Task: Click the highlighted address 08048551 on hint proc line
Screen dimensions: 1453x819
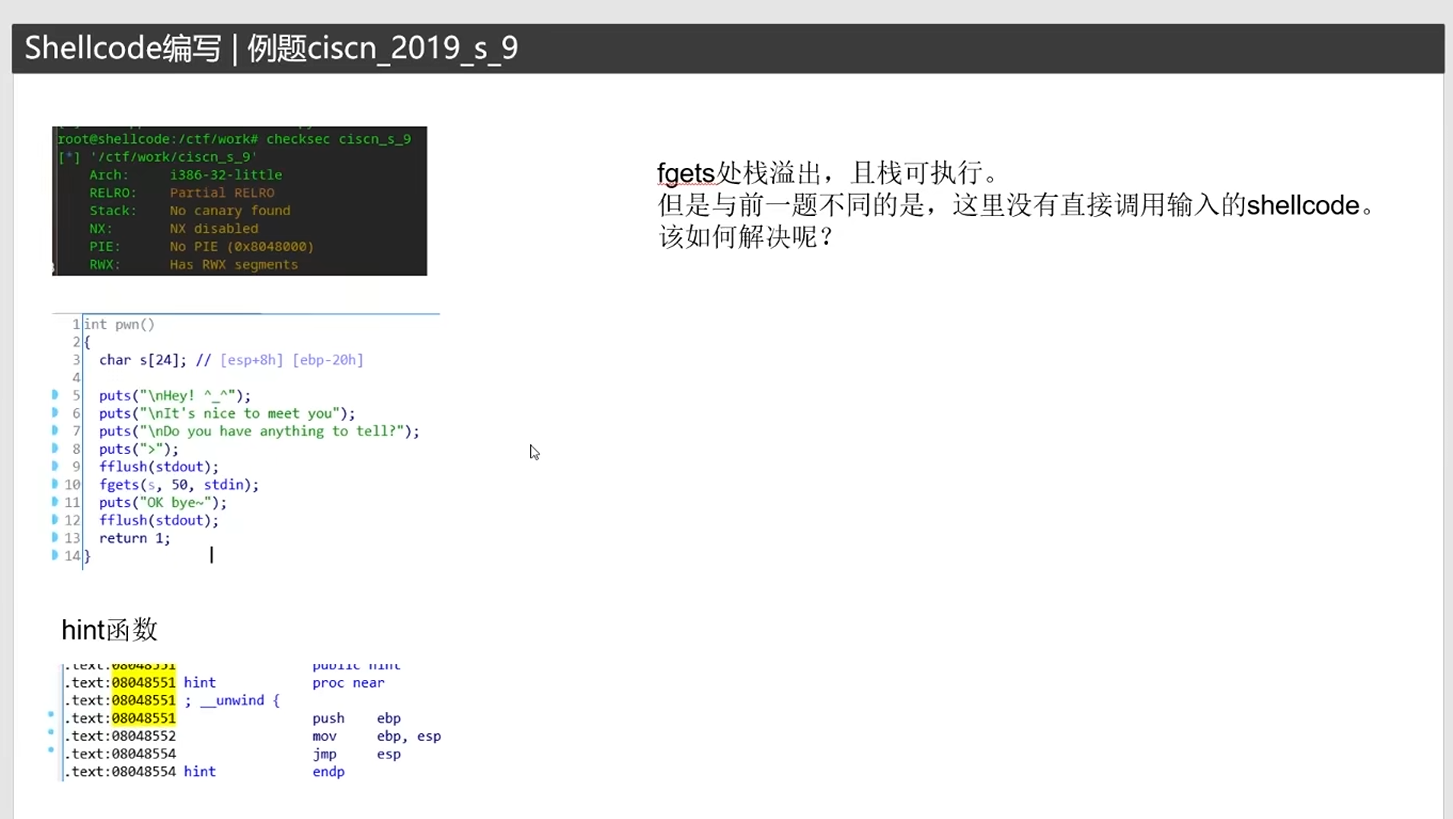Action: [143, 683]
